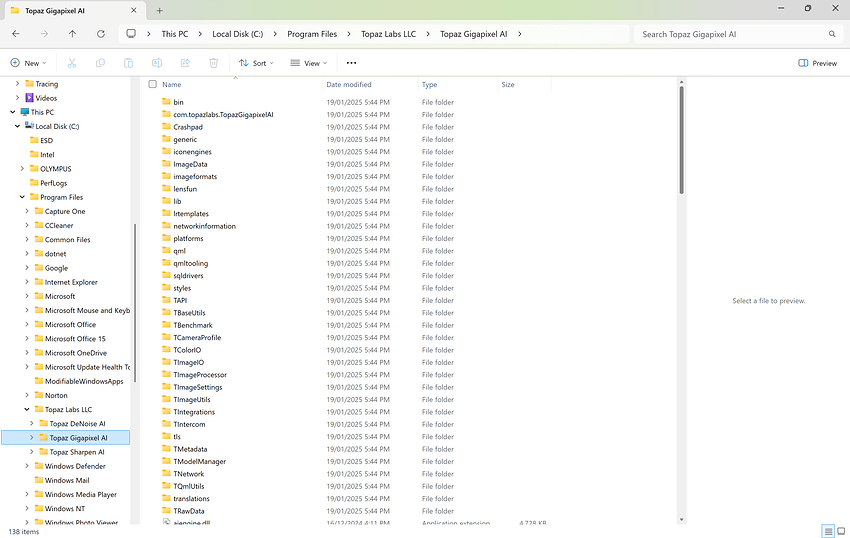This screenshot has height=538, width=850.
Task: Click the Cut toolbar icon
Action: click(72, 63)
